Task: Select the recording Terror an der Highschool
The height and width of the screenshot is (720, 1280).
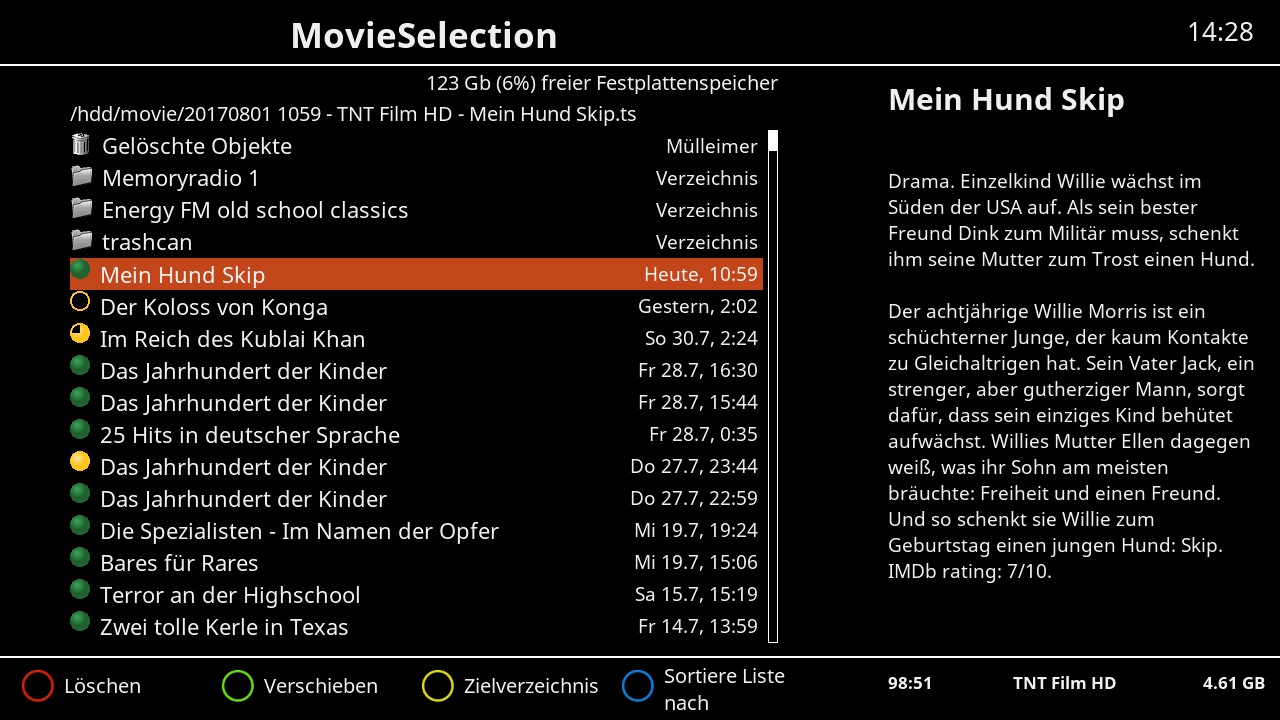Action: 230,595
